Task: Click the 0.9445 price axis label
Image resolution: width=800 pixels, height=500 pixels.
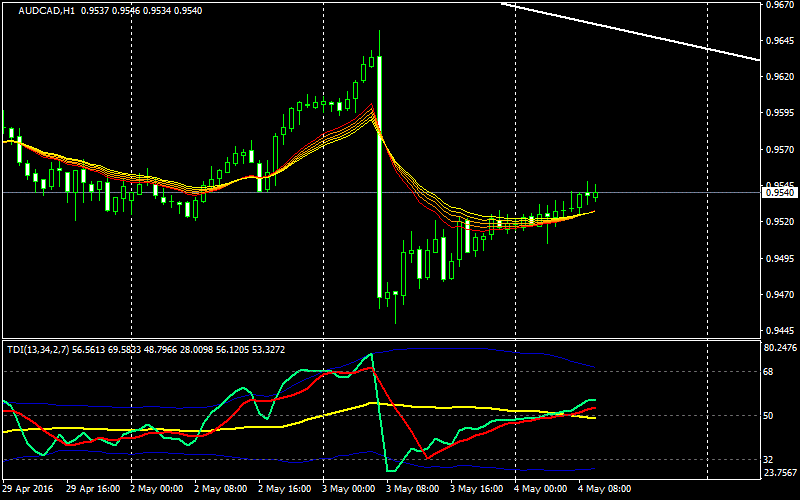Action: point(780,331)
